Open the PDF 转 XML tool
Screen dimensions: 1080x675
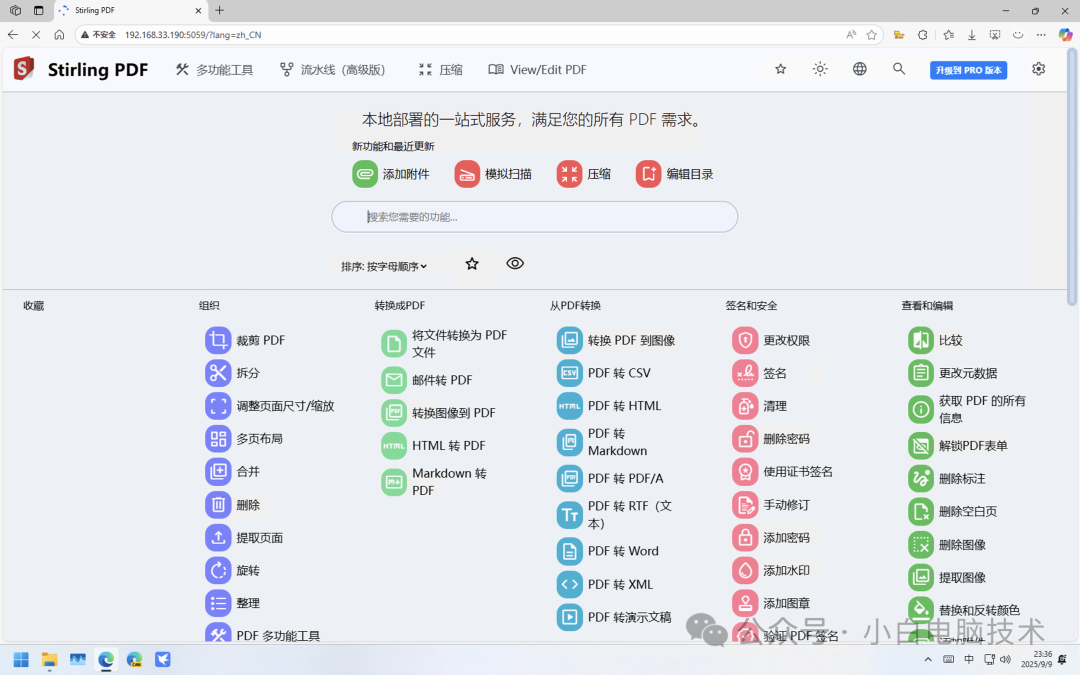click(605, 584)
